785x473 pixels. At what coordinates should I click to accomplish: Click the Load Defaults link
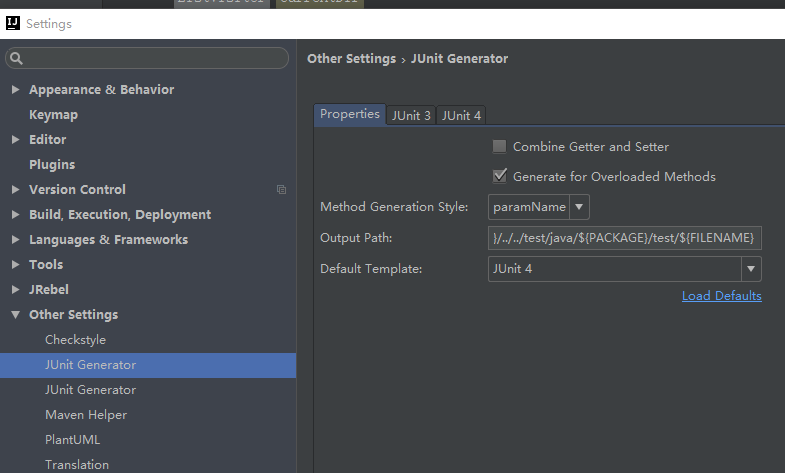721,296
